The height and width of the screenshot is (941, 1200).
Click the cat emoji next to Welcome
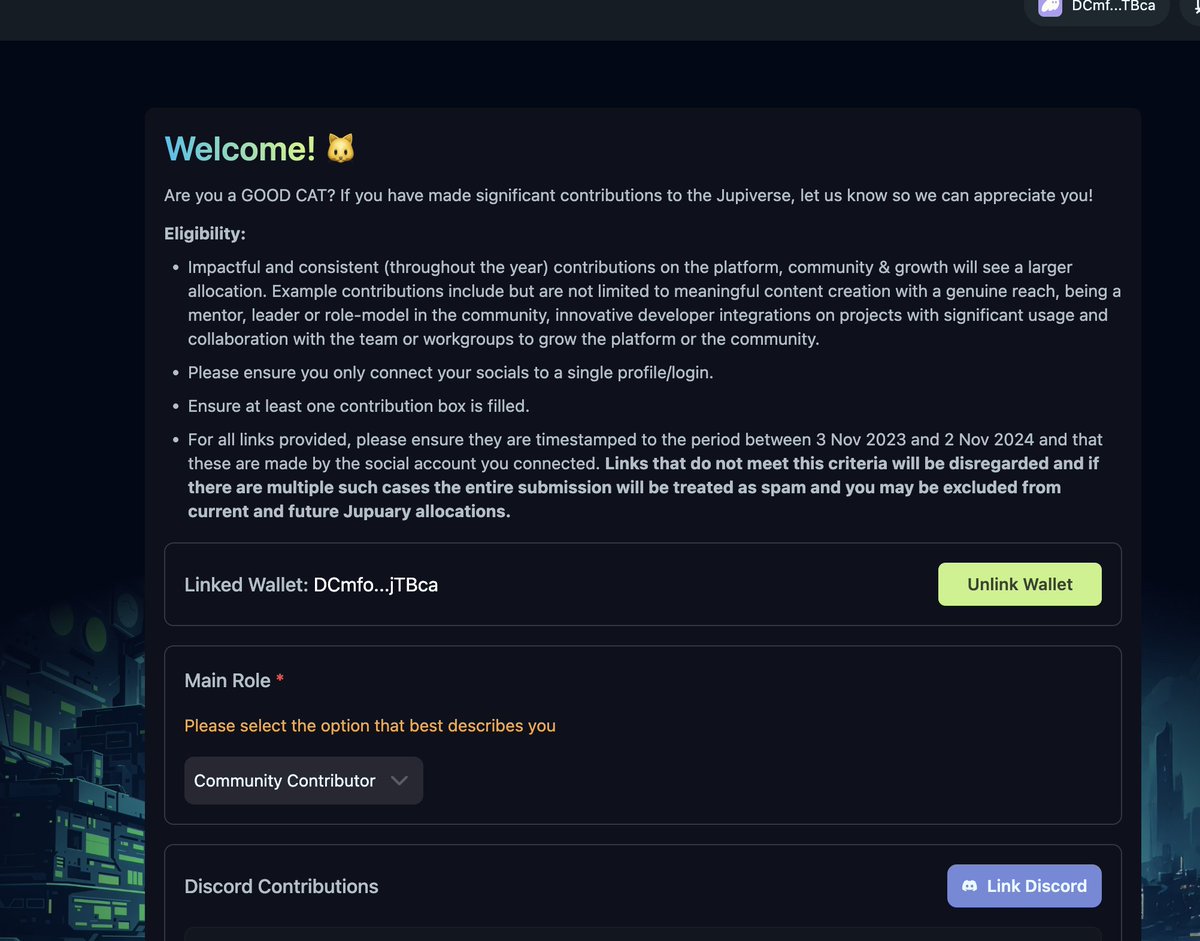pos(341,149)
